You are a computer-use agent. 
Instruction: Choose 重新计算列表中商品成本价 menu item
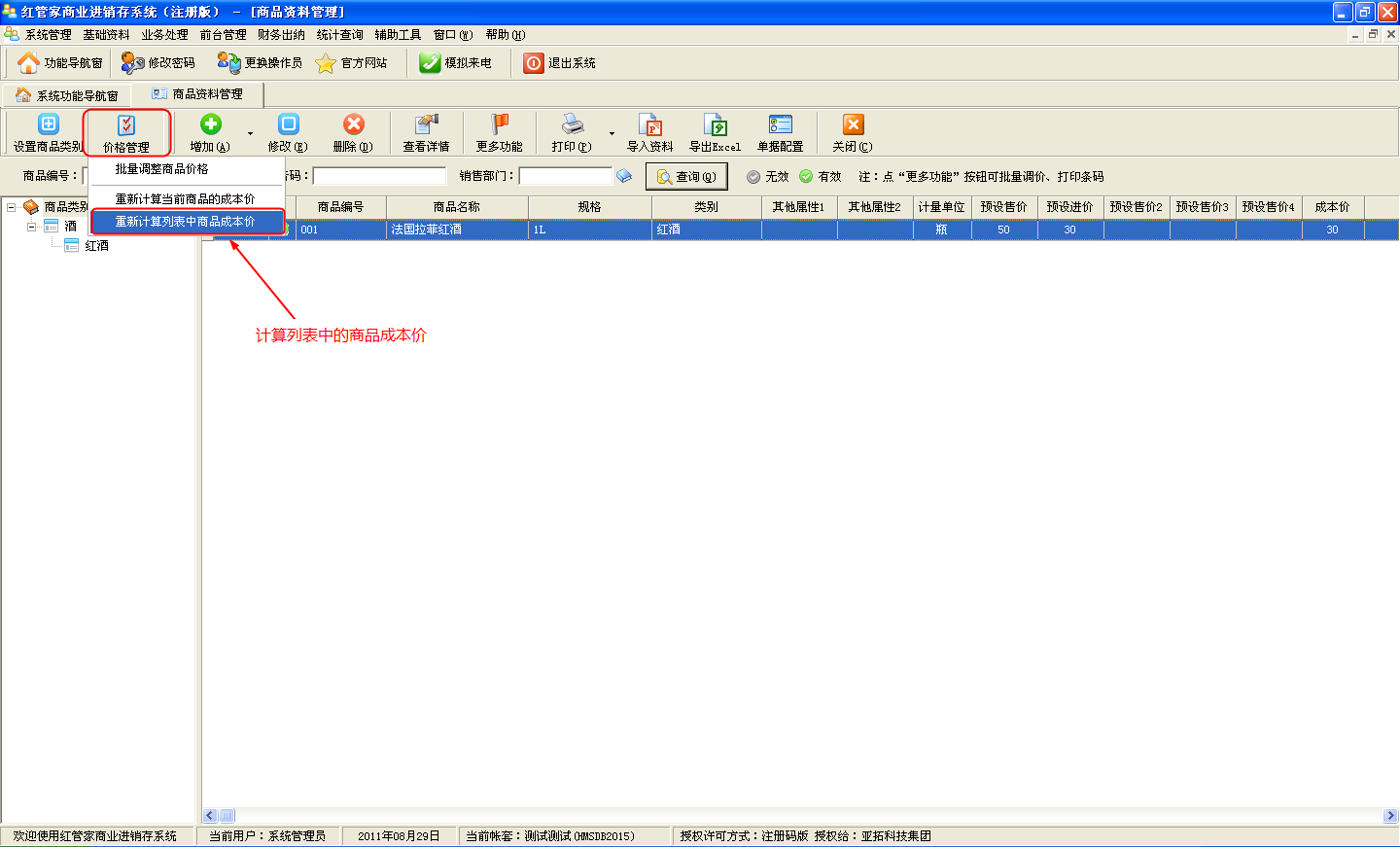(186, 222)
